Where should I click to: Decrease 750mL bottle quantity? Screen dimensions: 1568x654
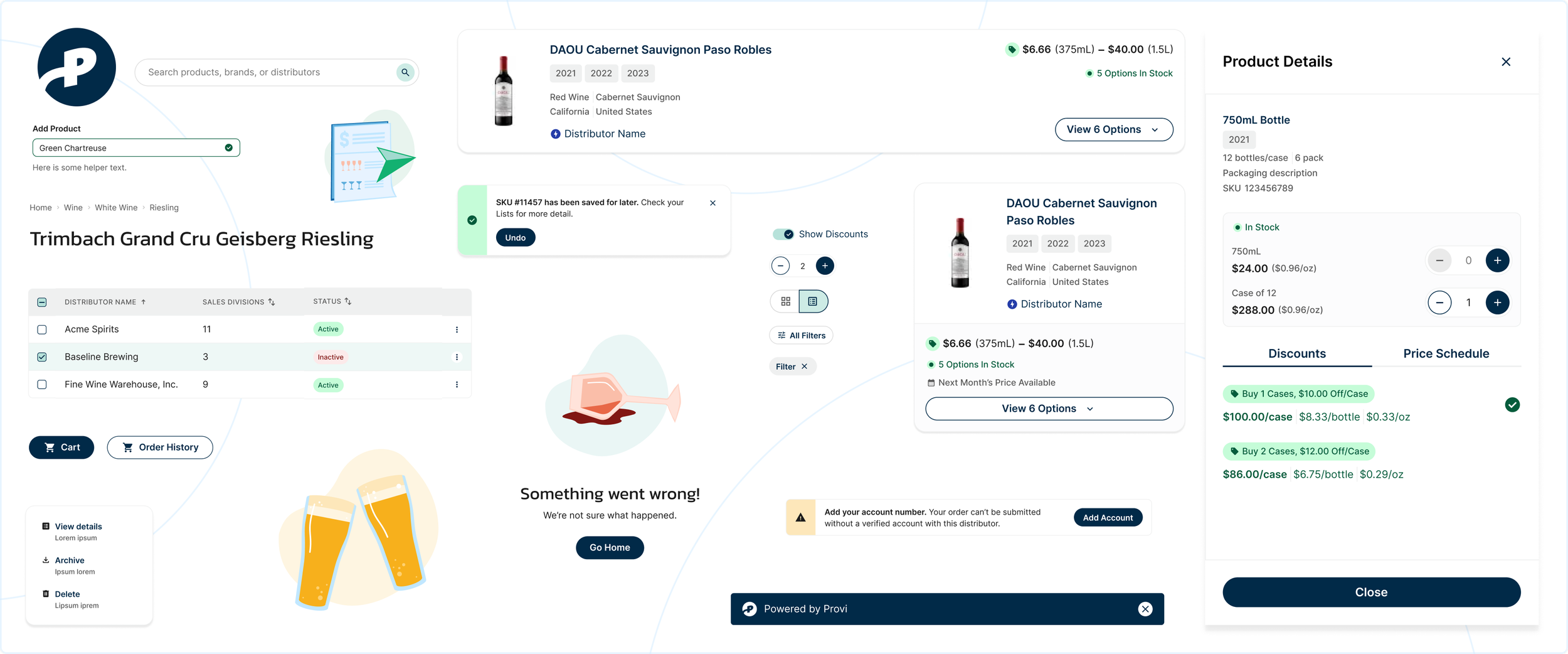pos(1439,260)
